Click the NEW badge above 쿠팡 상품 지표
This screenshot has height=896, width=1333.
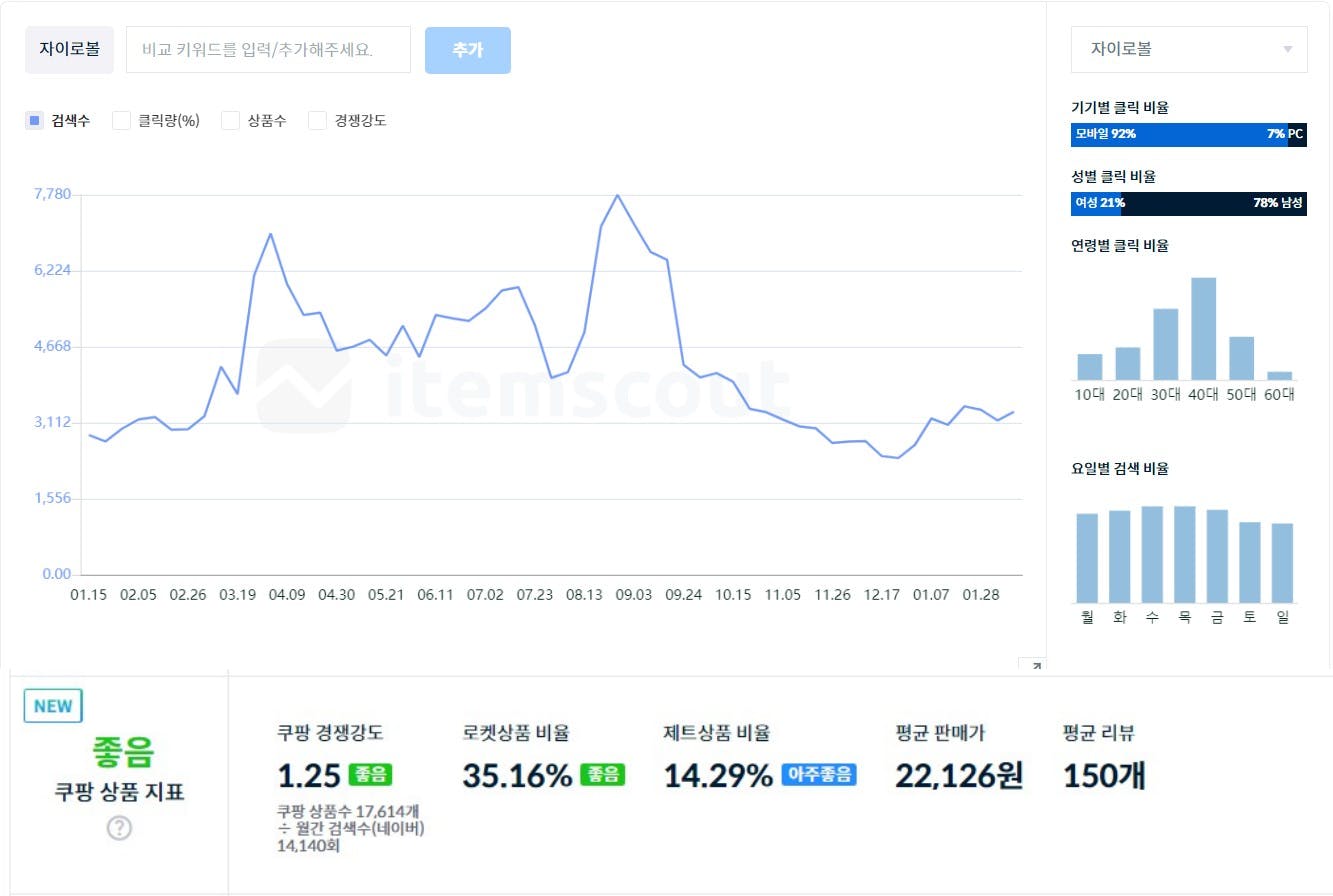(x=53, y=706)
